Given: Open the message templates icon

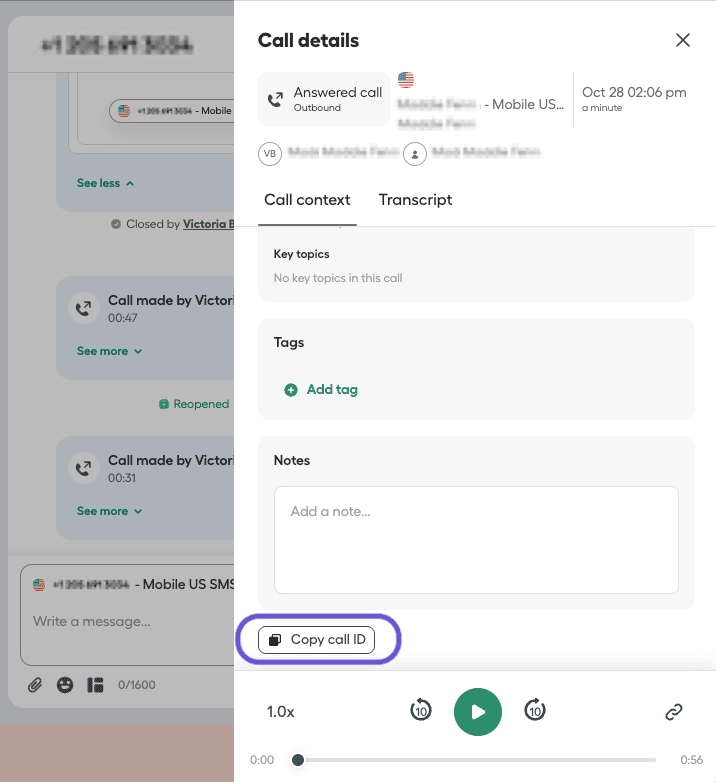Looking at the screenshot, I should [95, 685].
